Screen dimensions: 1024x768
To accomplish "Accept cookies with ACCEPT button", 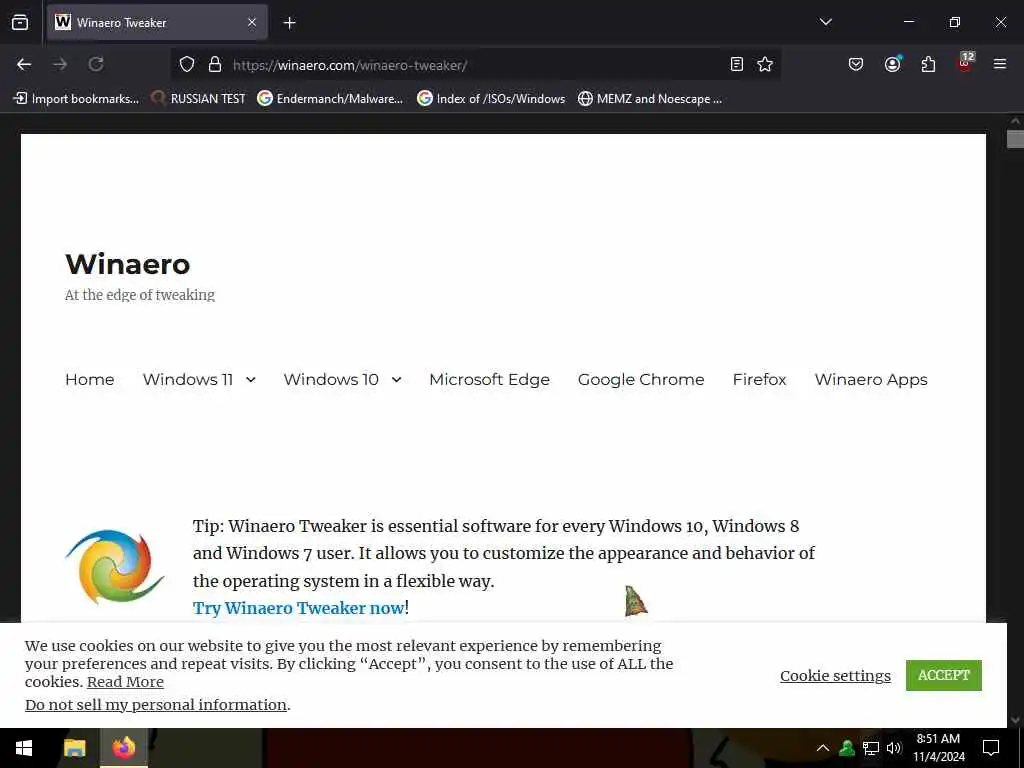I will (944, 675).
